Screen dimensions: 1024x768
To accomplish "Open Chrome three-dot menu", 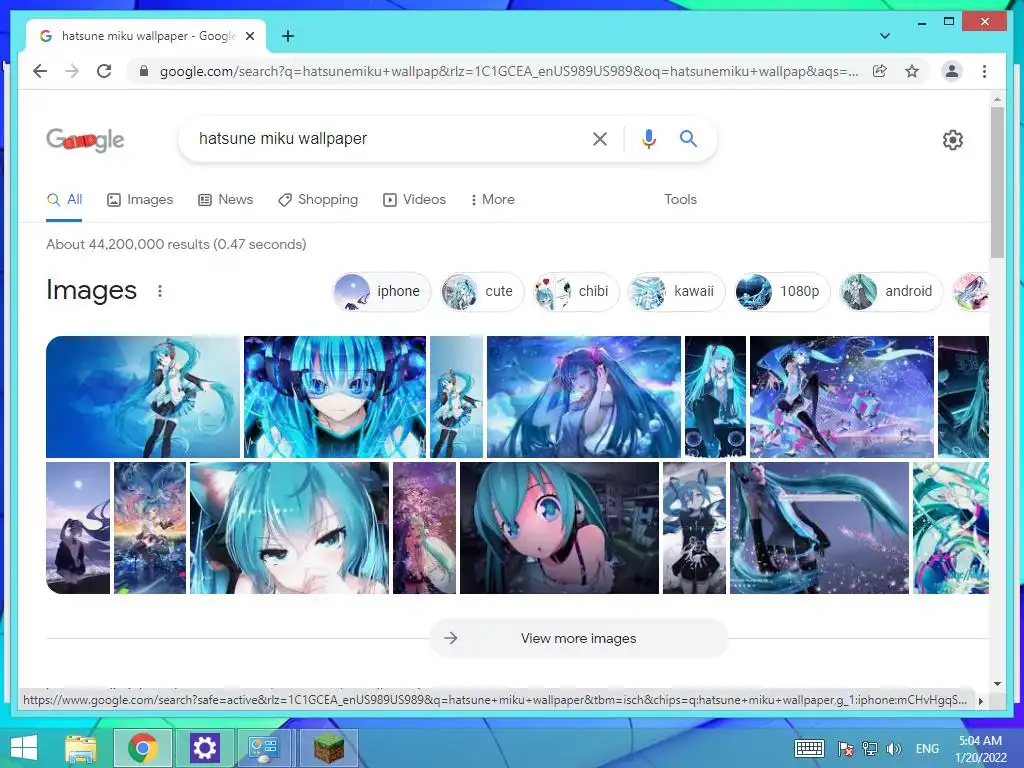I will pyautogui.click(x=984, y=71).
